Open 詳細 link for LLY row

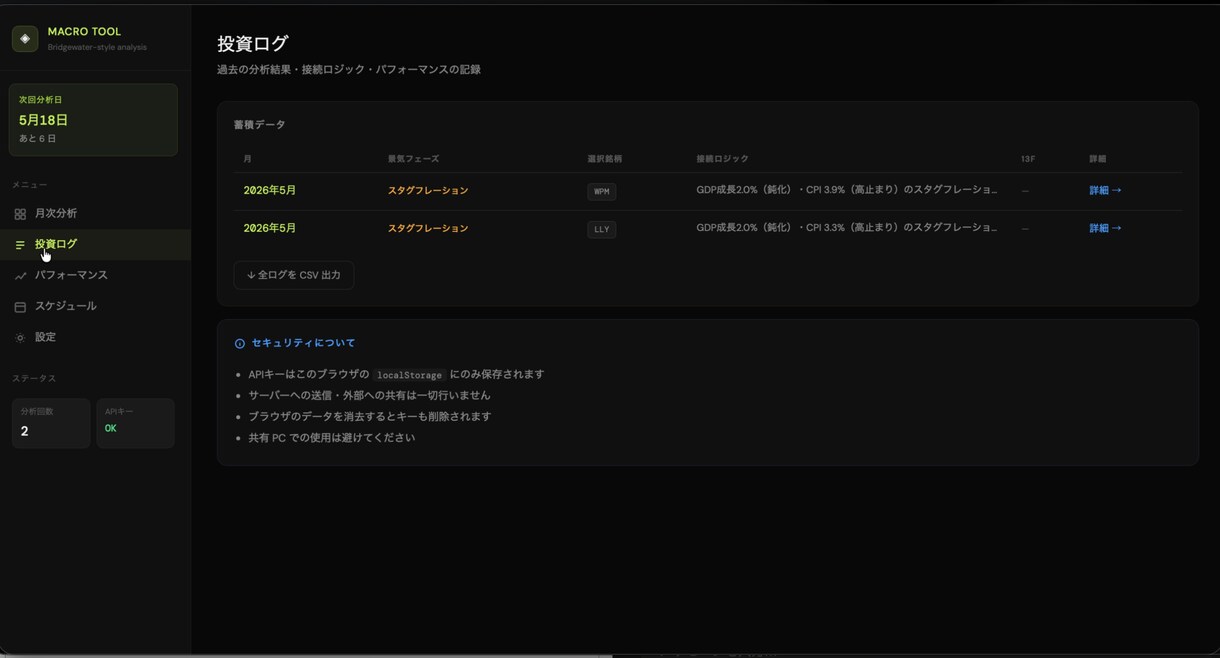[1105, 228]
